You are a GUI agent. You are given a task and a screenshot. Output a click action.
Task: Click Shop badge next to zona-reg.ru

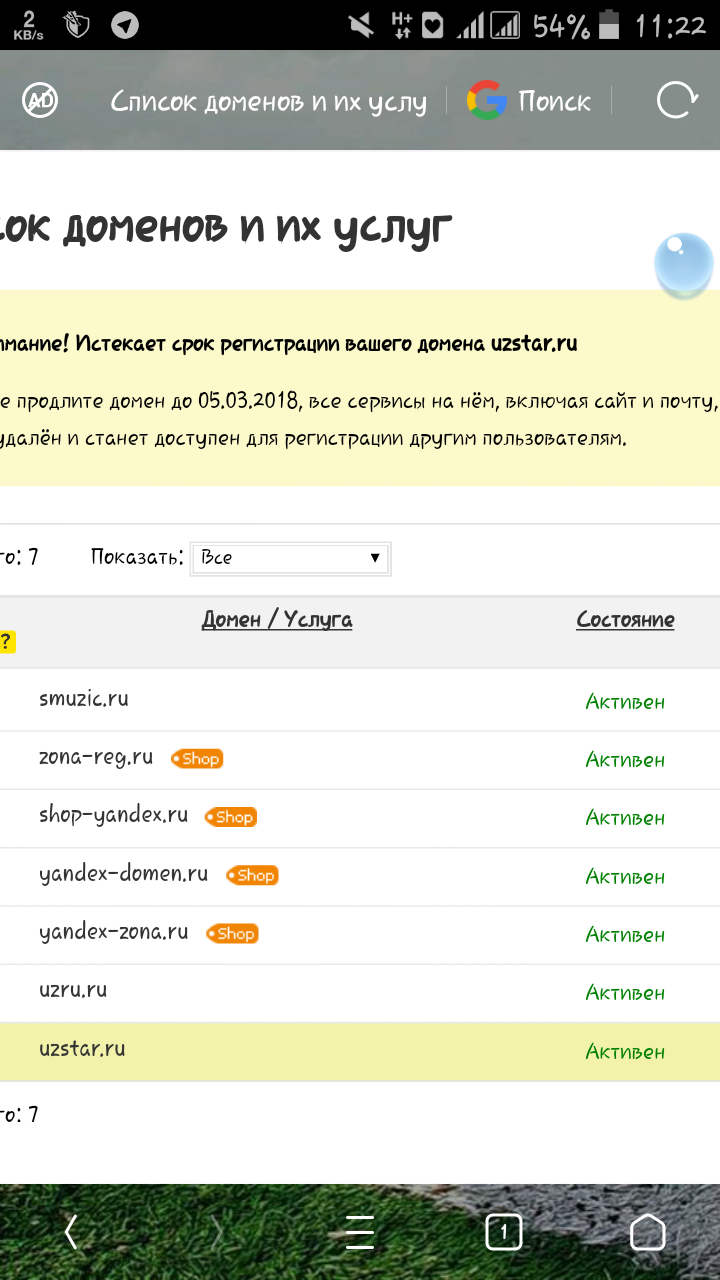[x=197, y=759]
